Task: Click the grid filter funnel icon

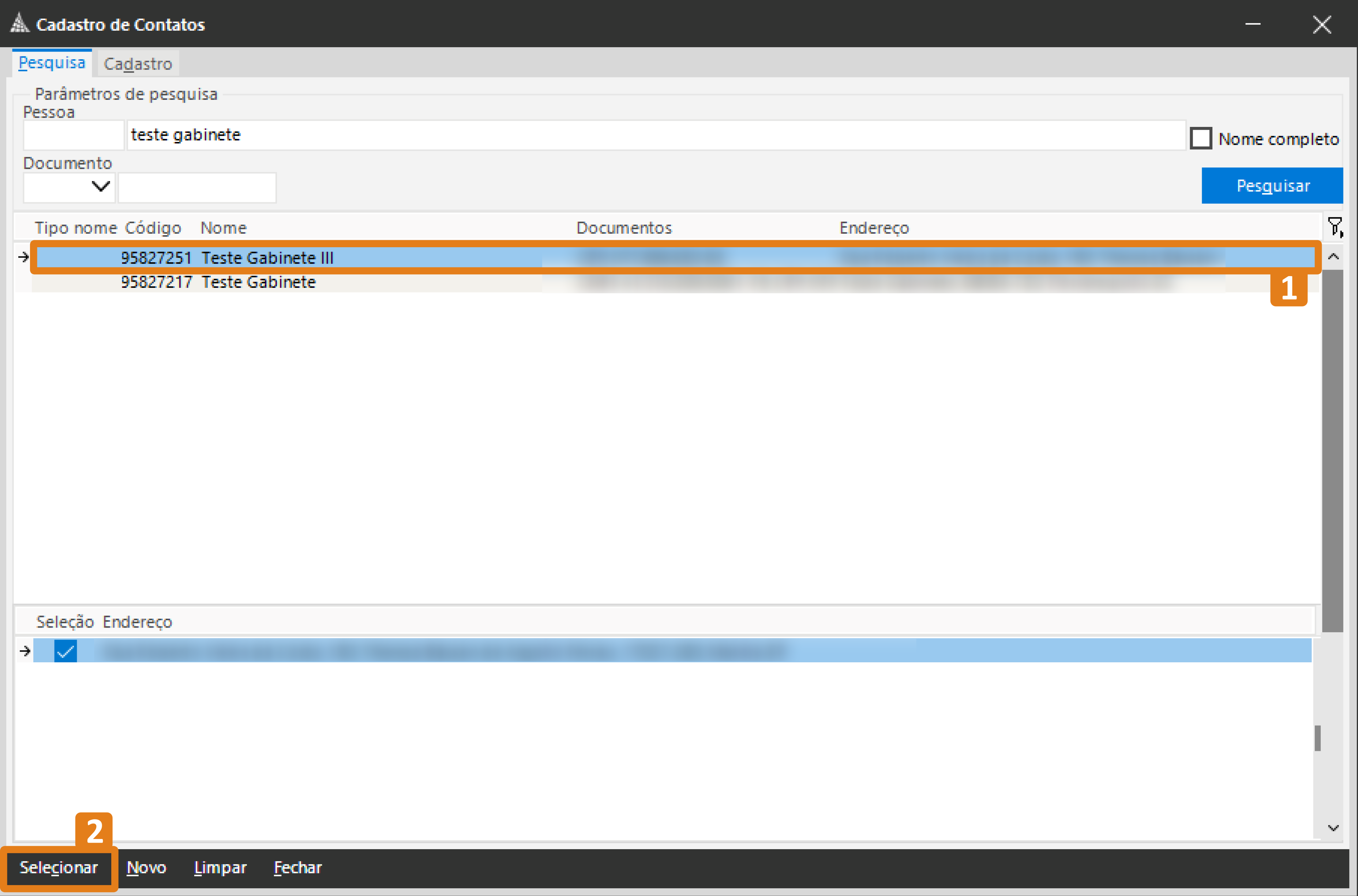Action: 1335,227
